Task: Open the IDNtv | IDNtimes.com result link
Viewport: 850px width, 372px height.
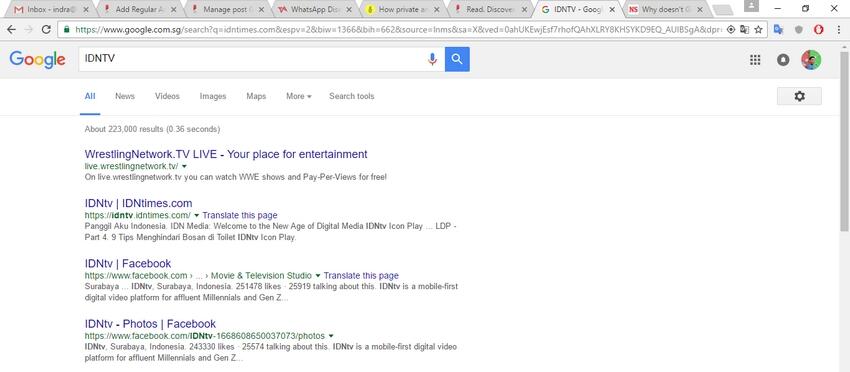Action: [138, 203]
